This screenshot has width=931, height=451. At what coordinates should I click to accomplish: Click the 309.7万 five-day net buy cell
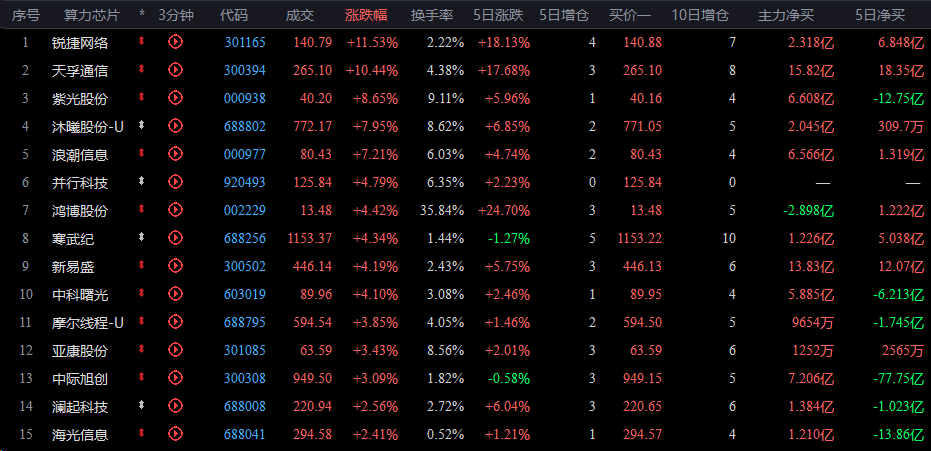point(902,126)
